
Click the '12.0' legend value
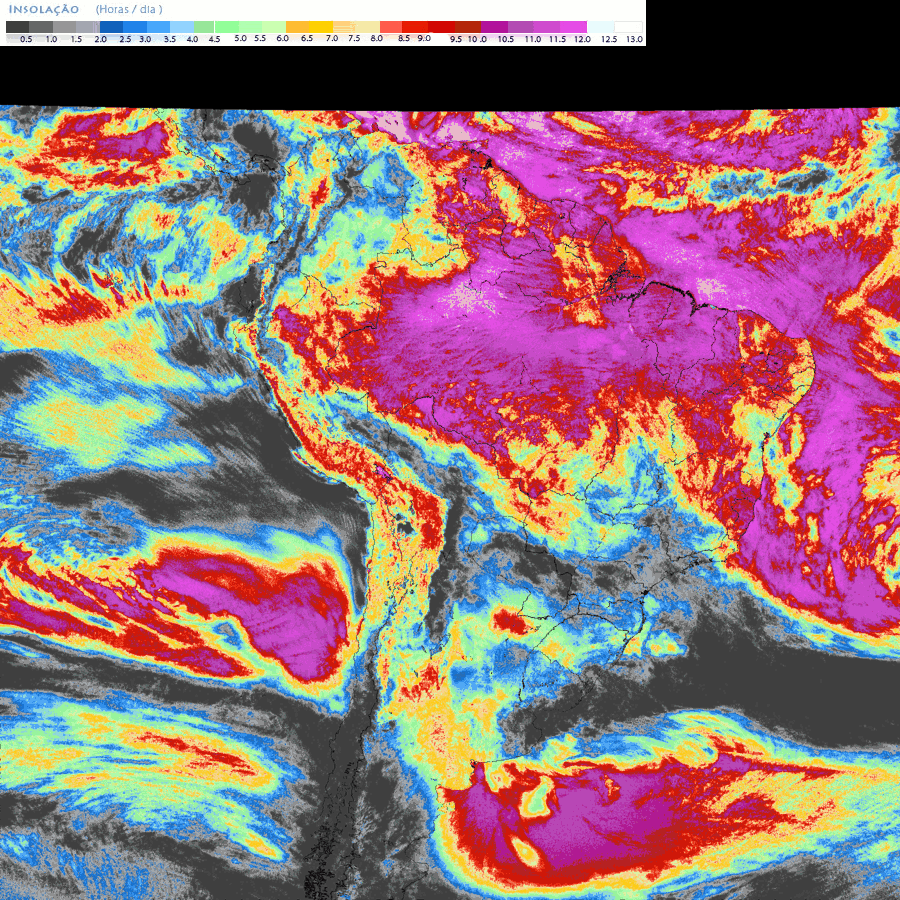pyautogui.click(x=582, y=39)
